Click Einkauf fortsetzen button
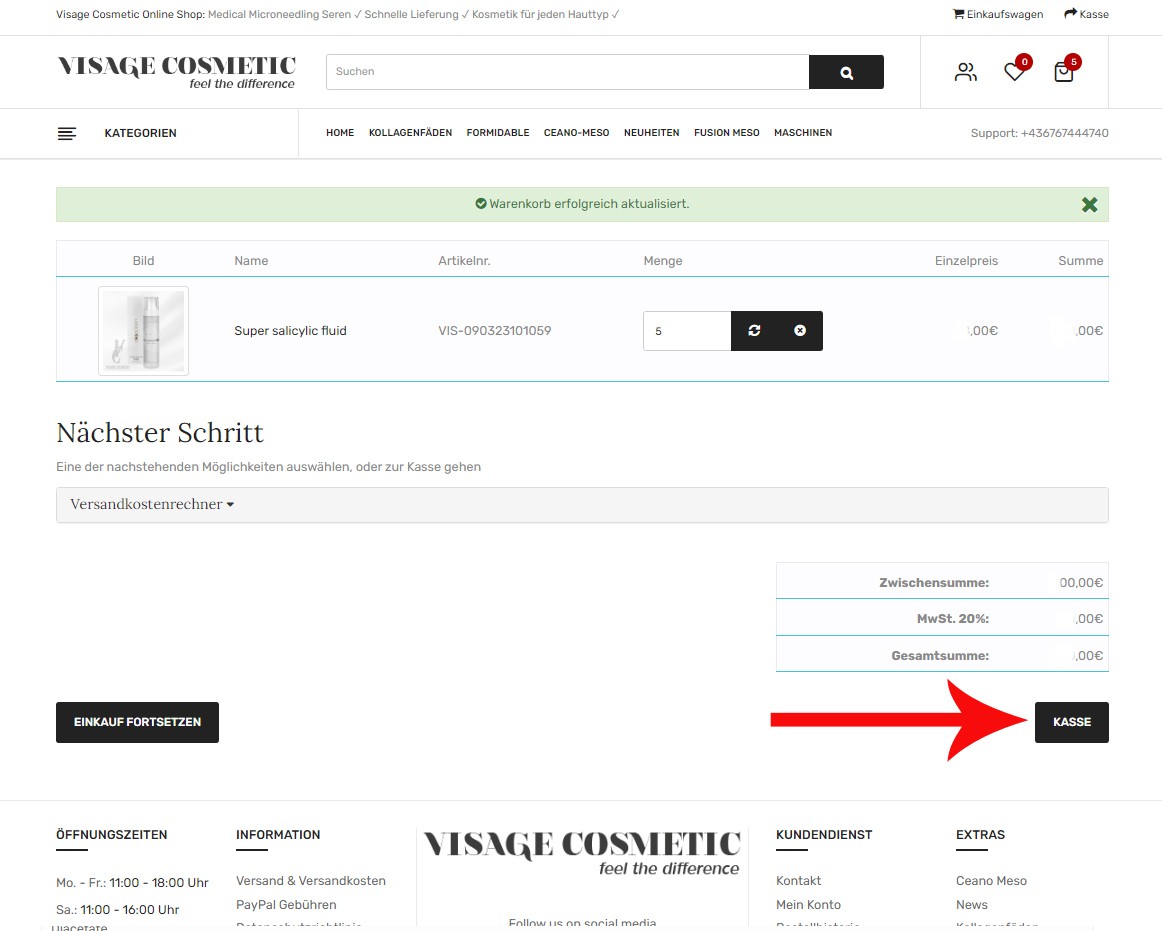Screen dimensions: 1162x931 (137, 722)
